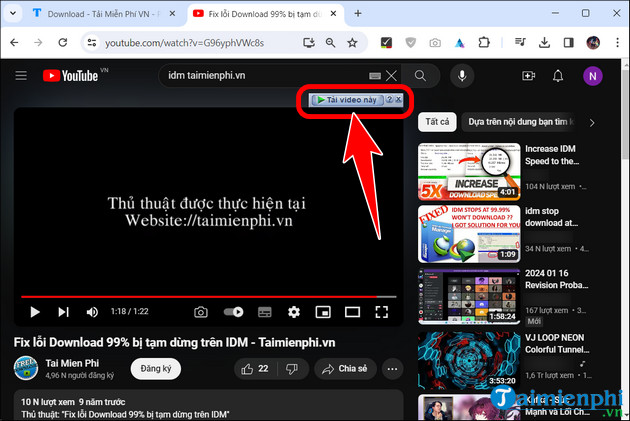Screen dimensions: 630x421
Task: Click the youtube.com address bar URL
Action: tap(184, 43)
